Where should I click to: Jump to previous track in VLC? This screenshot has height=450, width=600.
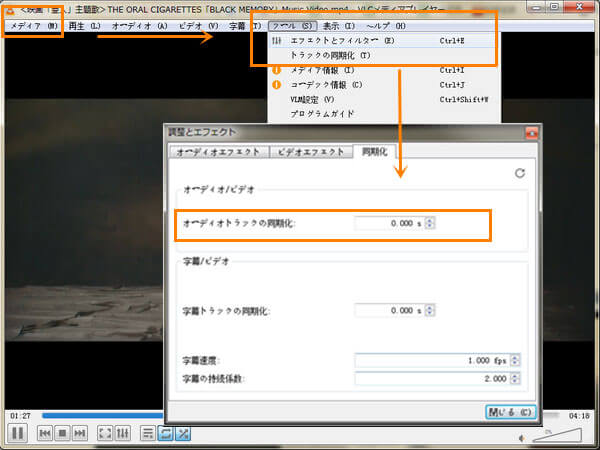pyautogui.click(x=45, y=433)
